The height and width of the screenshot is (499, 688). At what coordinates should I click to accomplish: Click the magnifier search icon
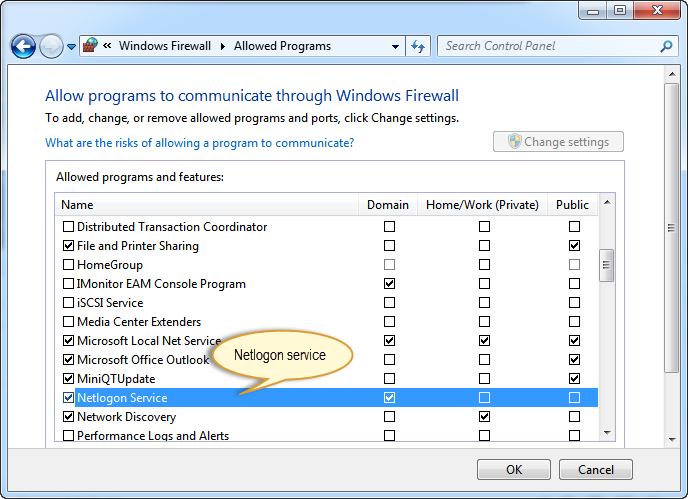666,46
